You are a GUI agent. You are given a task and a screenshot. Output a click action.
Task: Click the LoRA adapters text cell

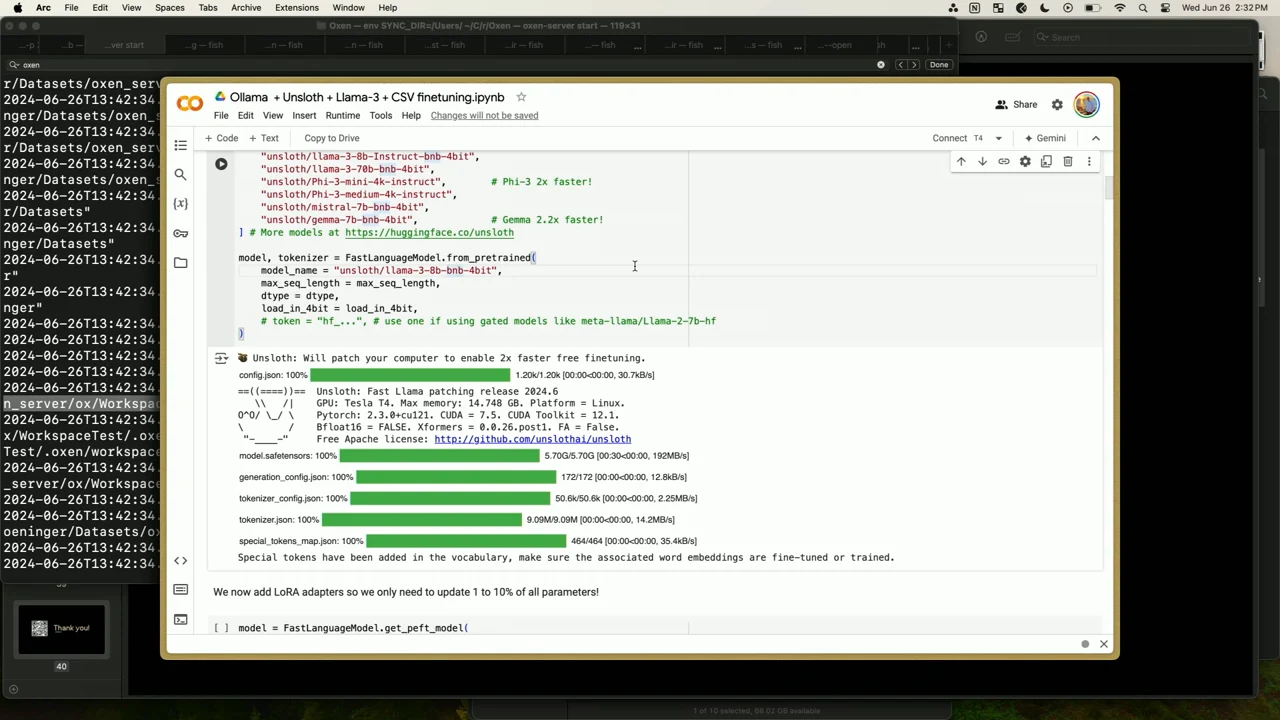[406, 592]
